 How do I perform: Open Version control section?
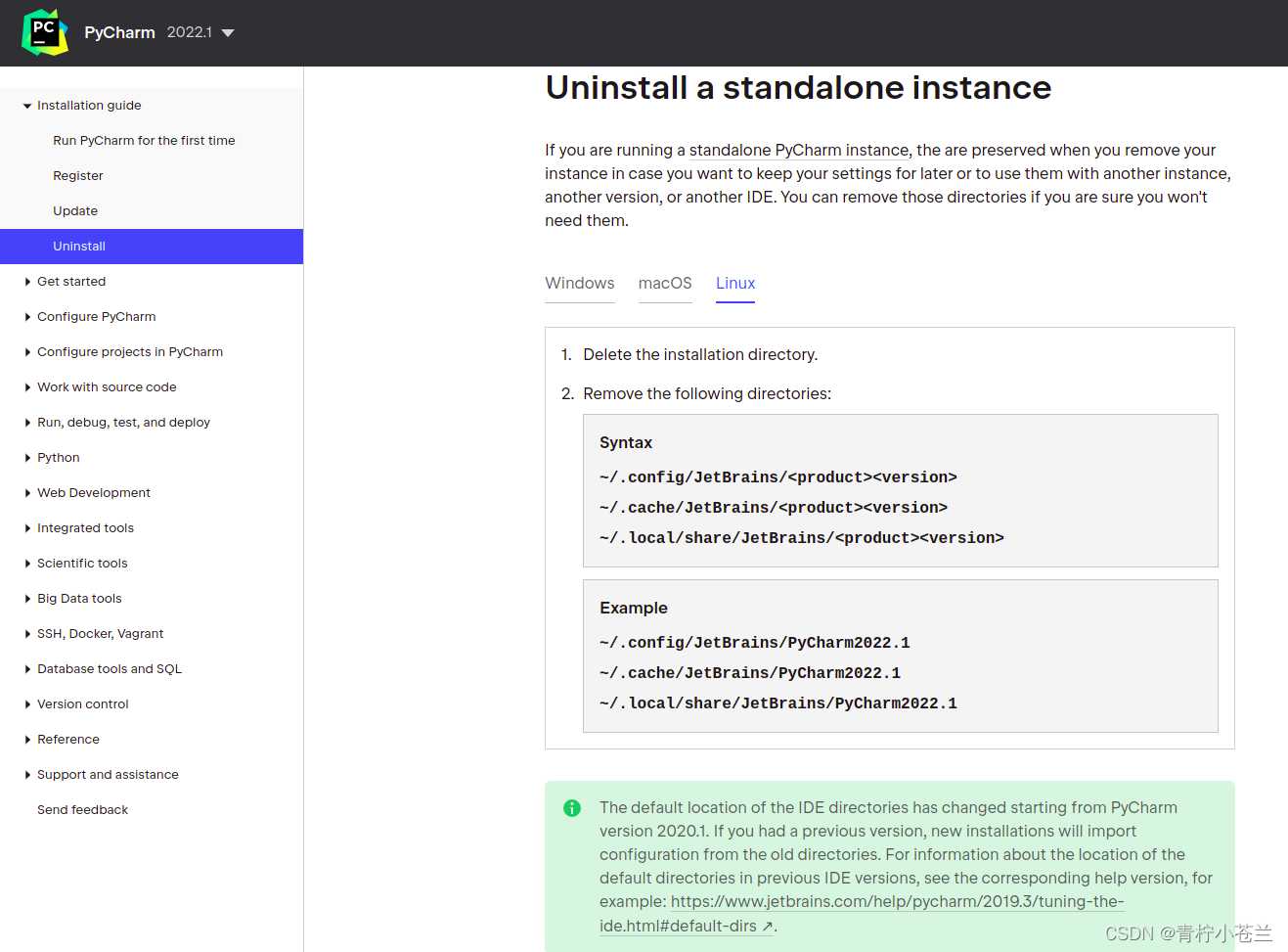tap(83, 703)
